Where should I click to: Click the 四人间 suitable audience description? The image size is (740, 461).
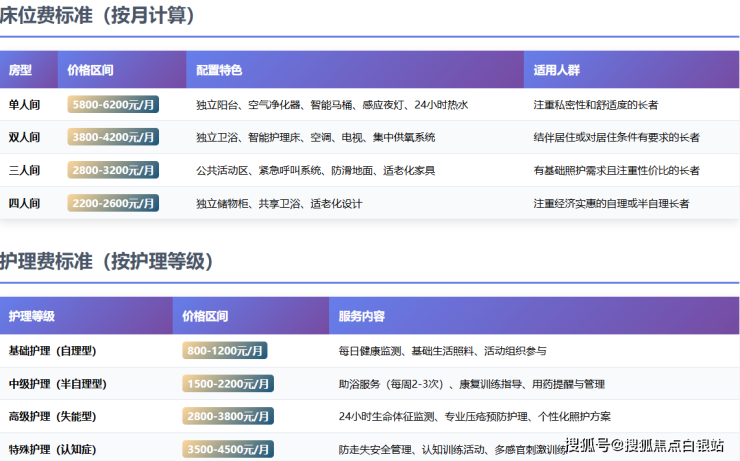click(611, 203)
